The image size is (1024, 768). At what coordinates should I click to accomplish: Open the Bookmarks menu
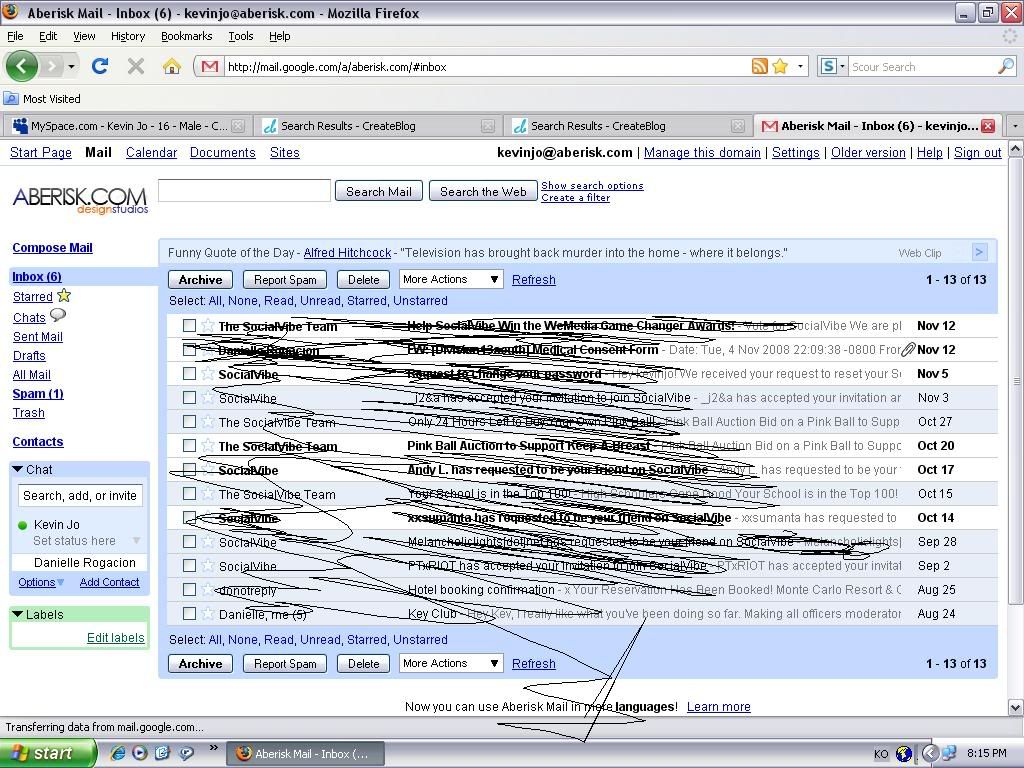coord(187,37)
